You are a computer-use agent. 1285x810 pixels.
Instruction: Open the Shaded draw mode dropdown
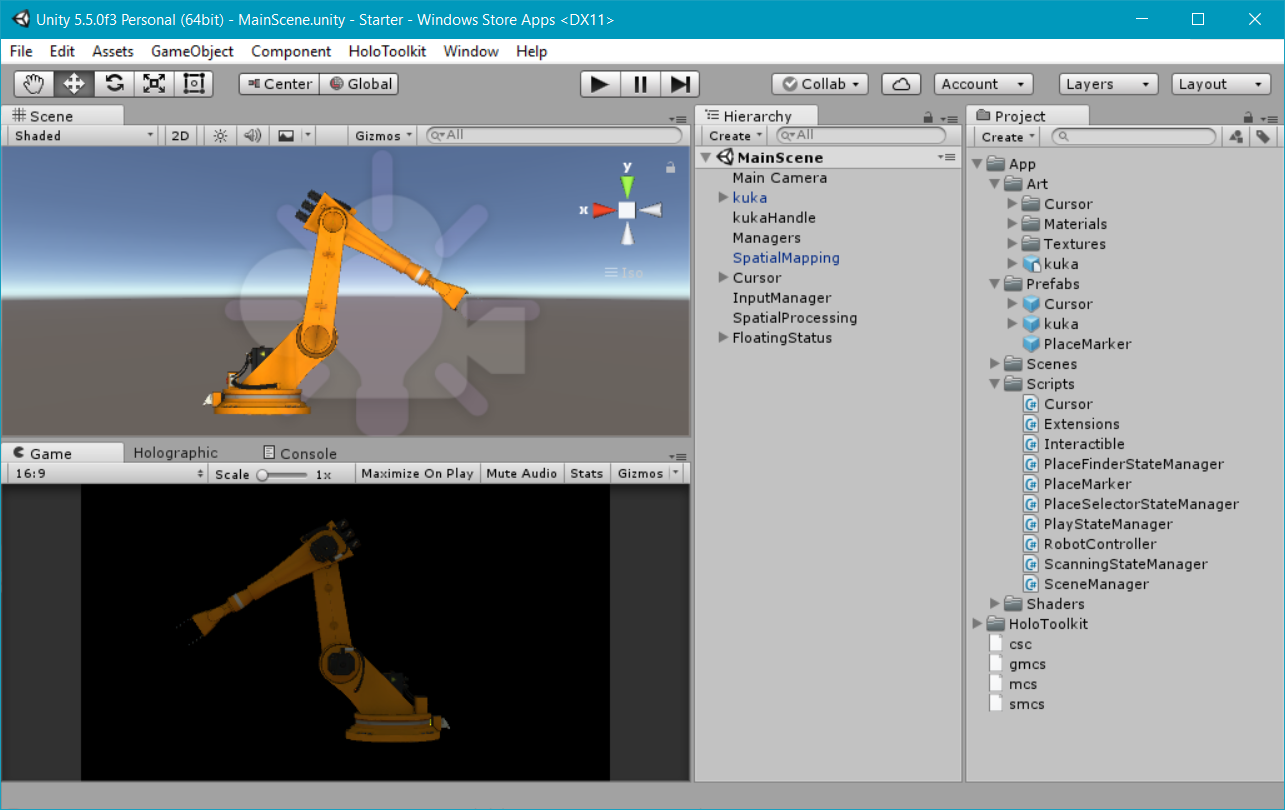[x=83, y=135]
